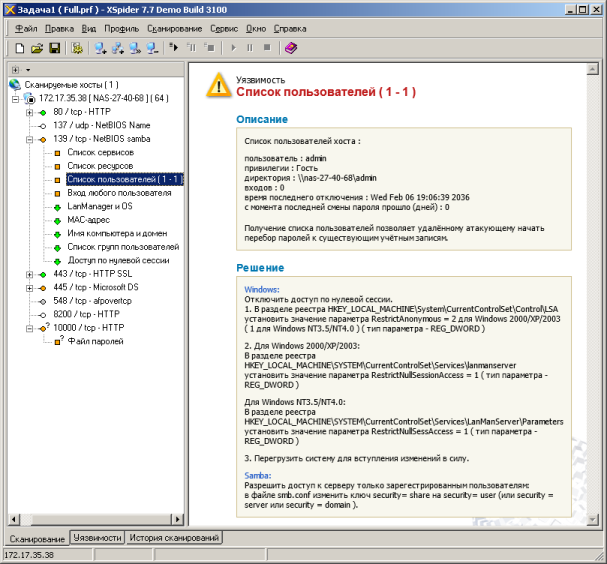Select Имя компьютера и домен item
The height and width of the screenshot is (564, 607).
point(117,233)
